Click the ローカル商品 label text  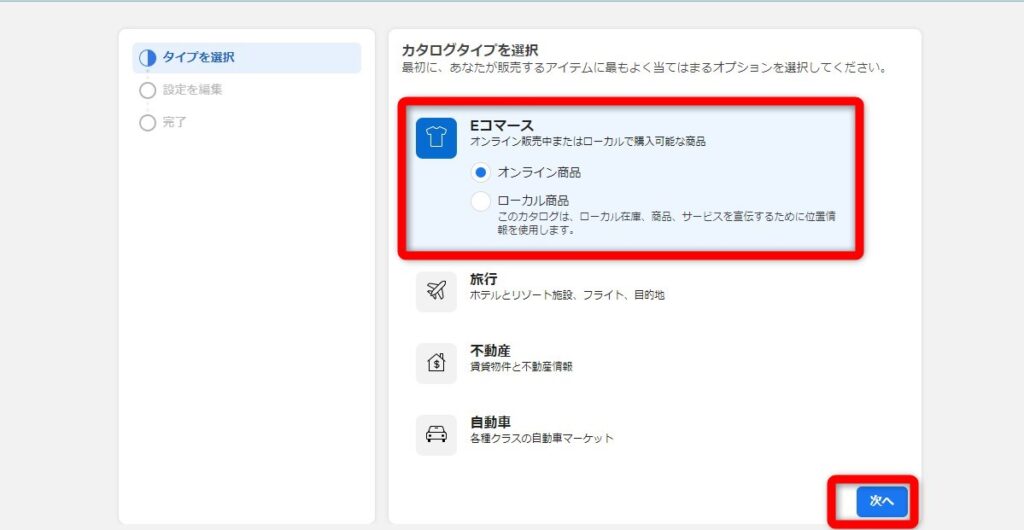533,201
